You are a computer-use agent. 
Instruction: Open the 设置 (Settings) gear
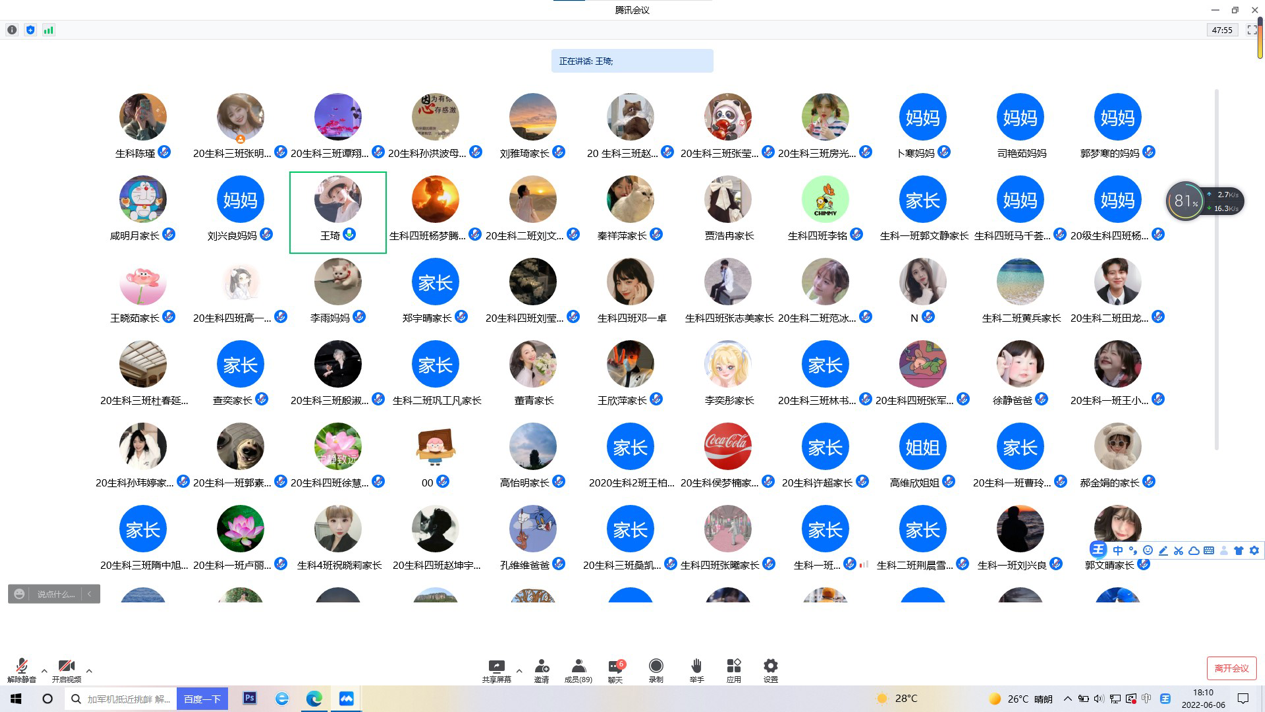[770, 669]
